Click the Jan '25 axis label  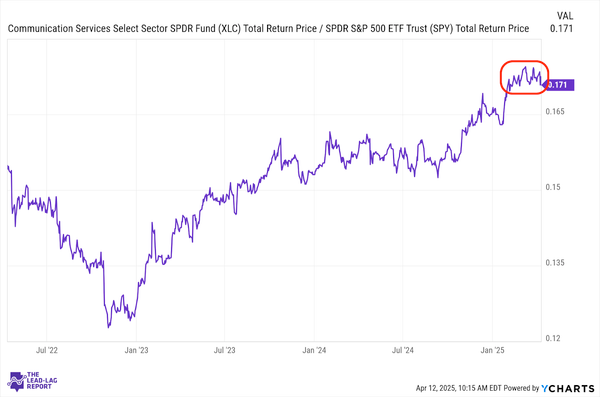click(x=492, y=350)
